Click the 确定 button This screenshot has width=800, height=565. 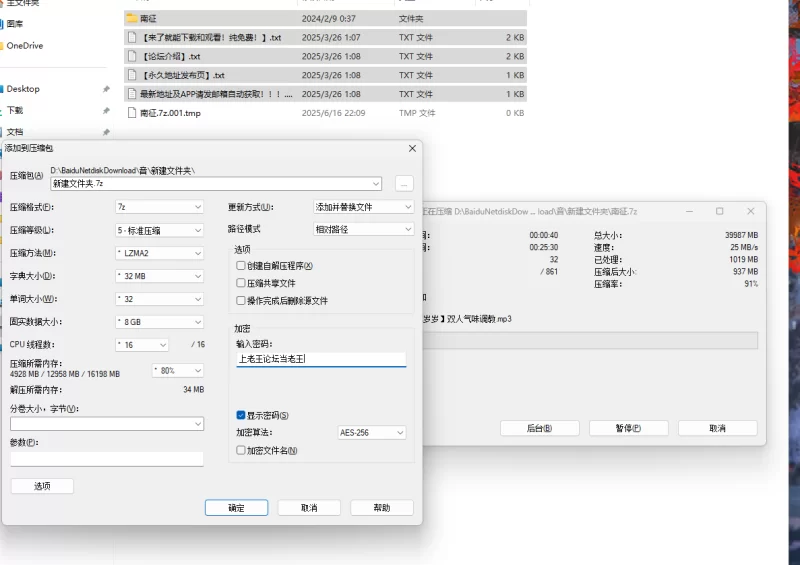236,508
